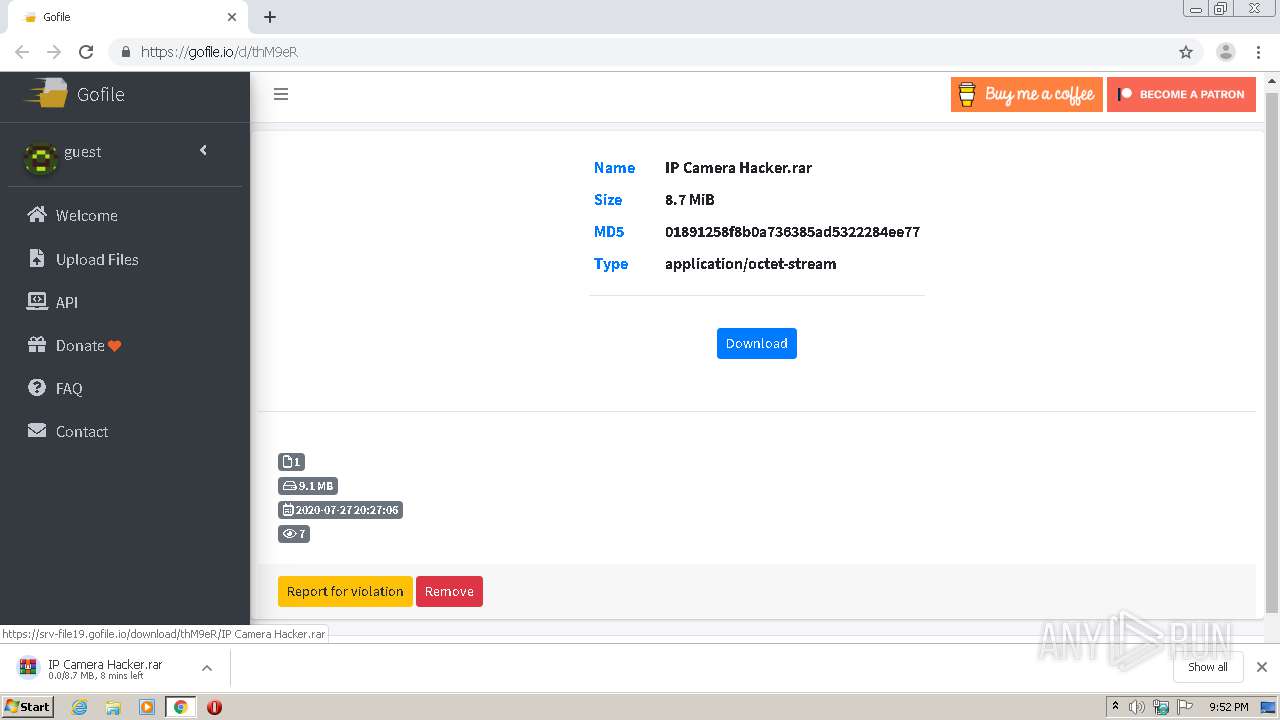
Task: Click the Chrome taskbar icon
Action: (180, 707)
